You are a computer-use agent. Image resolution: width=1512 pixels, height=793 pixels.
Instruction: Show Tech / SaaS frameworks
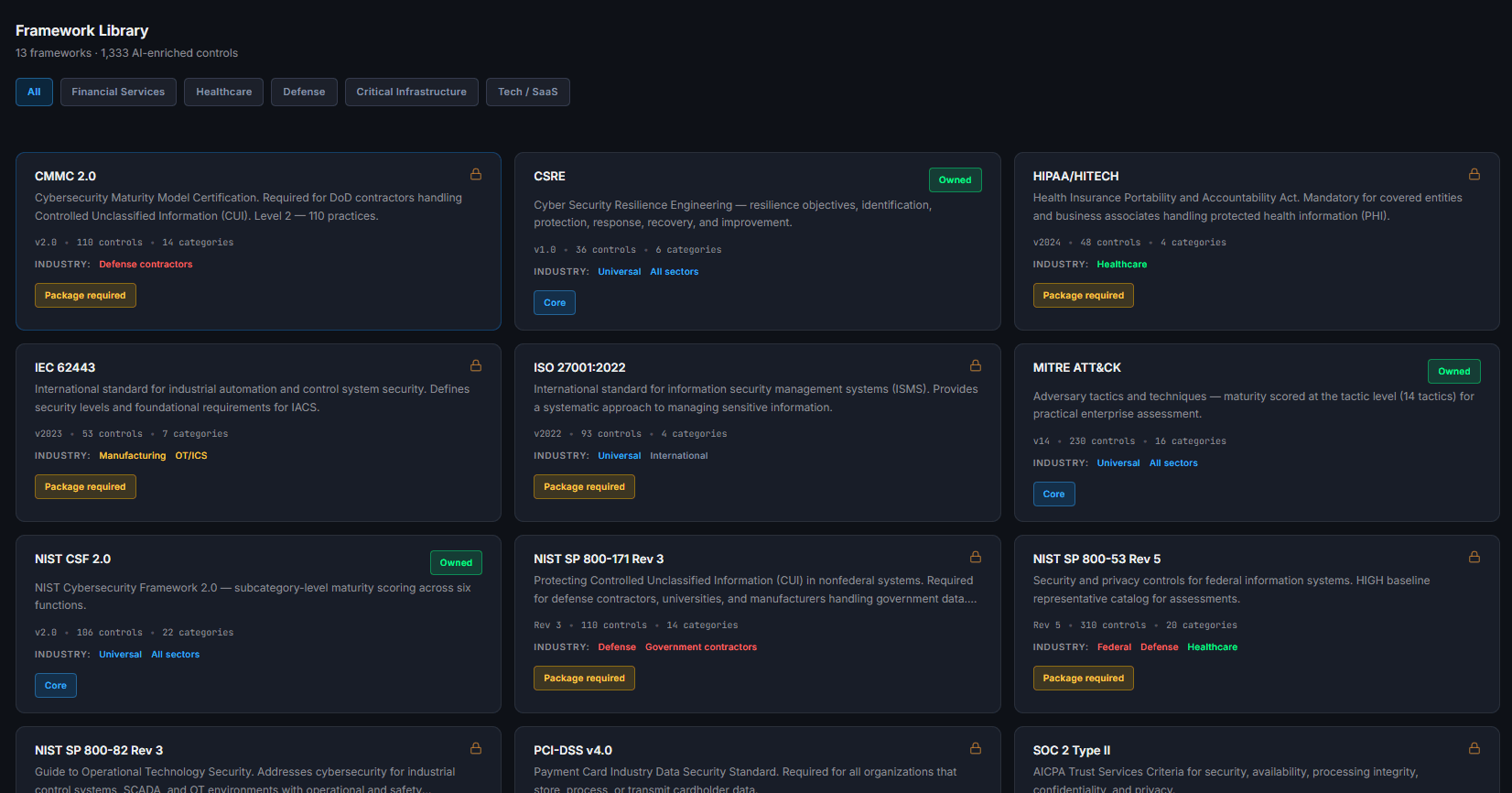(527, 92)
